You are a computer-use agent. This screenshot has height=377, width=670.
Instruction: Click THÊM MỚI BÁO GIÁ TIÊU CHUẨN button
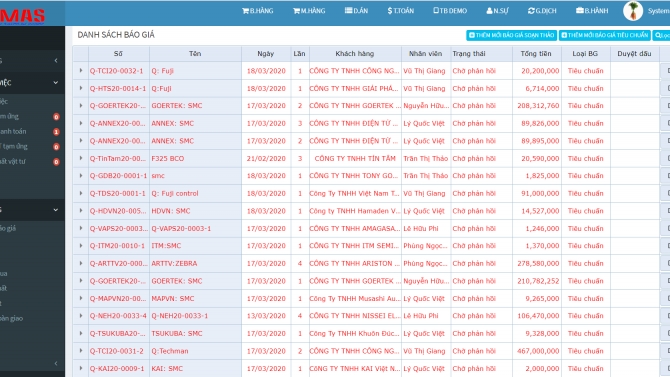pyautogui.click(x=605, y=35)
